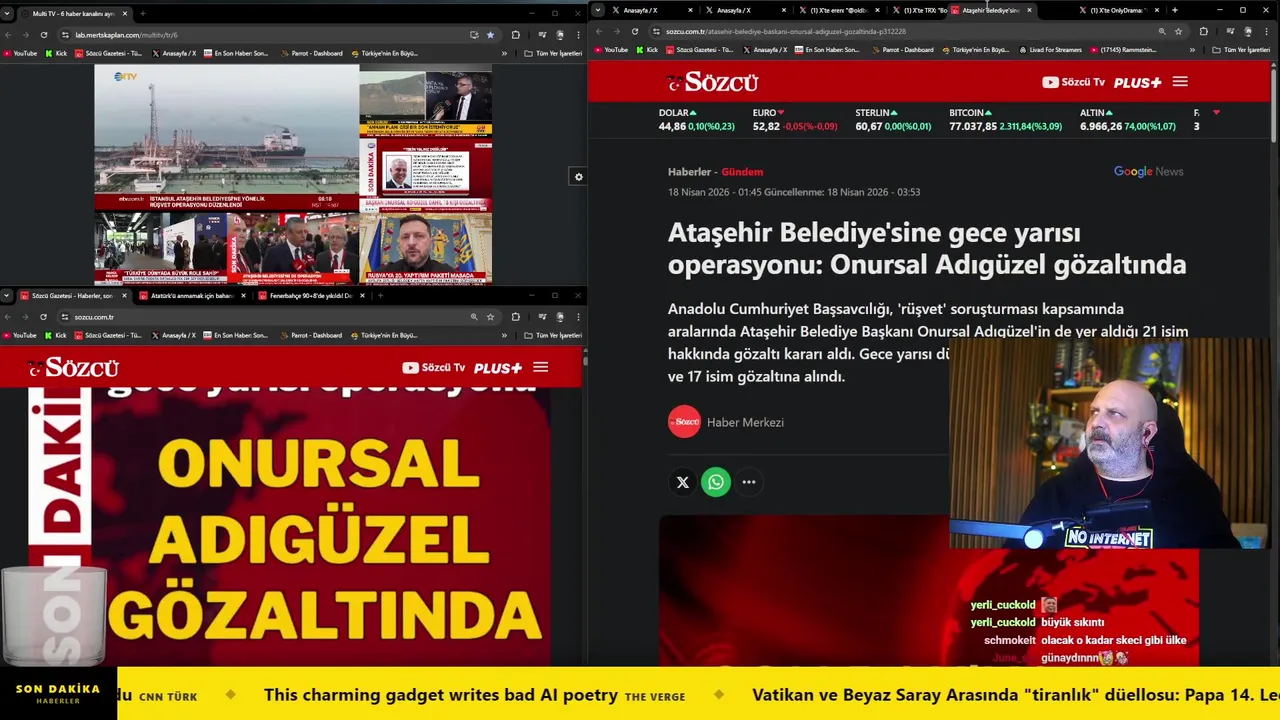Click Sözcü logo in article window header
Screen dimensions: 1280x720
[713, 82]
